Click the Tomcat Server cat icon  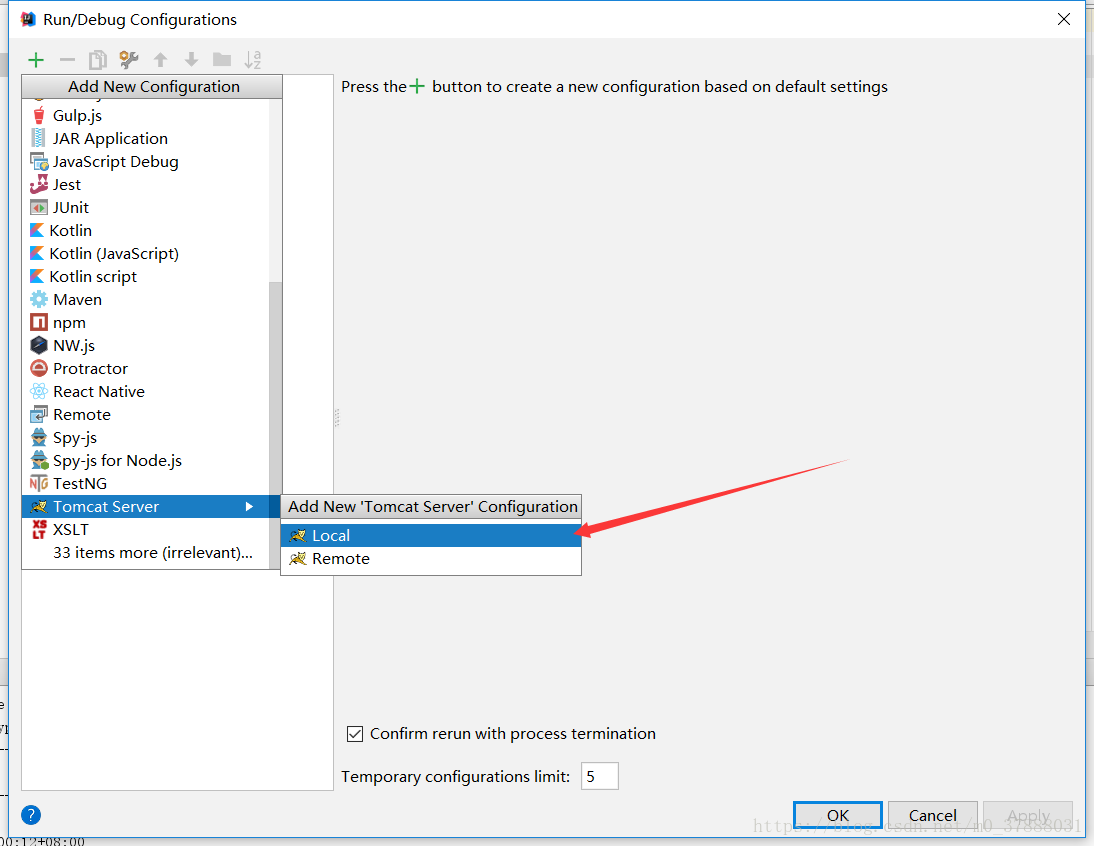tap(39, 507)
